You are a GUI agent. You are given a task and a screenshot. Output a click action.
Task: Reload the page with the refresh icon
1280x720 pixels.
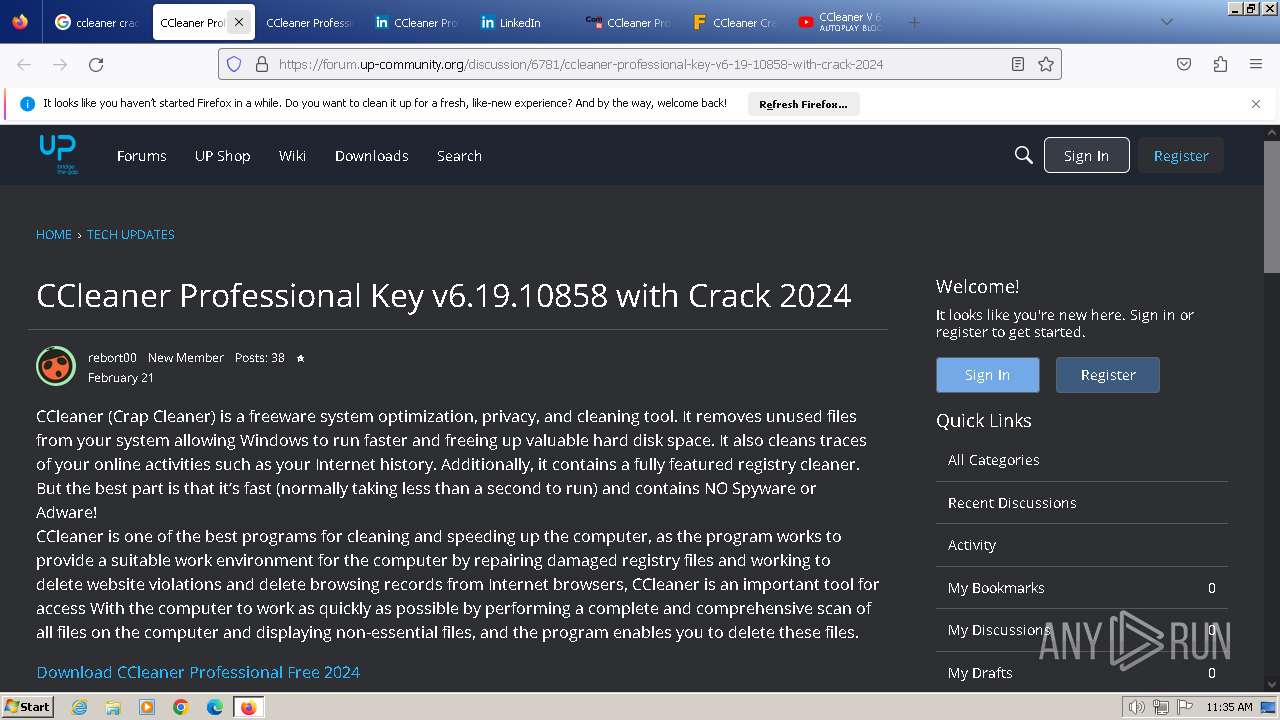tap(96, 64)
